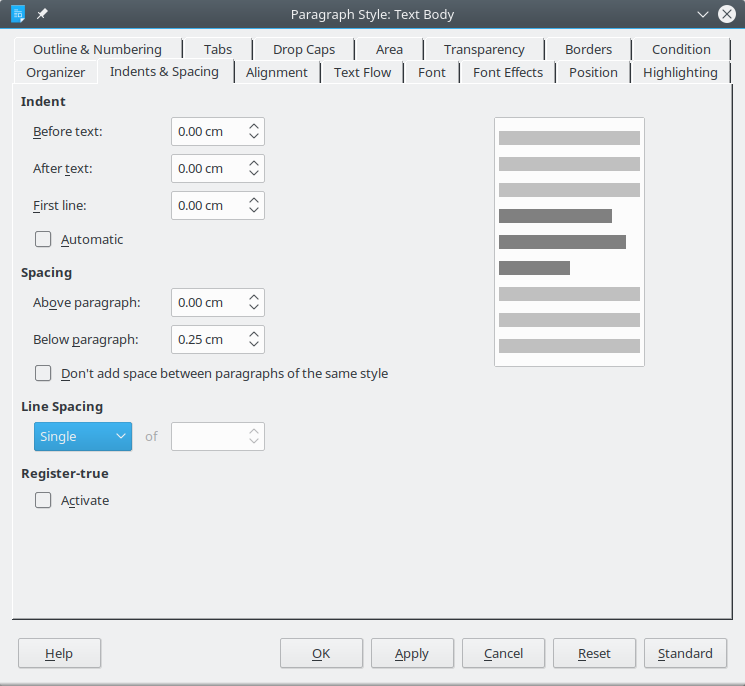The height and width of the screenshot is (686, 745).
Task: Increase First line indent value
Action: tap(254, 200)
